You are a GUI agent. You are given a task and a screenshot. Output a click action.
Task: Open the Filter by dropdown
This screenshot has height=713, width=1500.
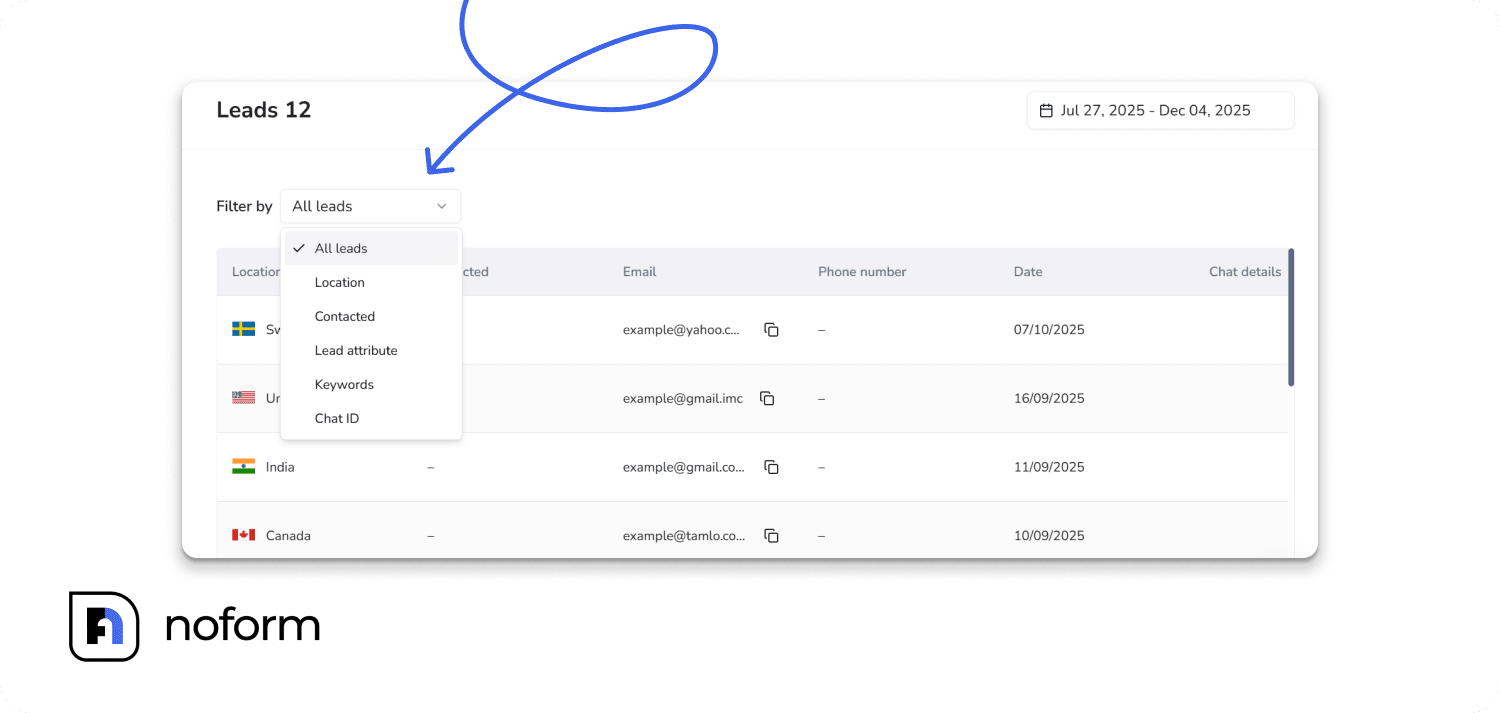tap(370, 206)
